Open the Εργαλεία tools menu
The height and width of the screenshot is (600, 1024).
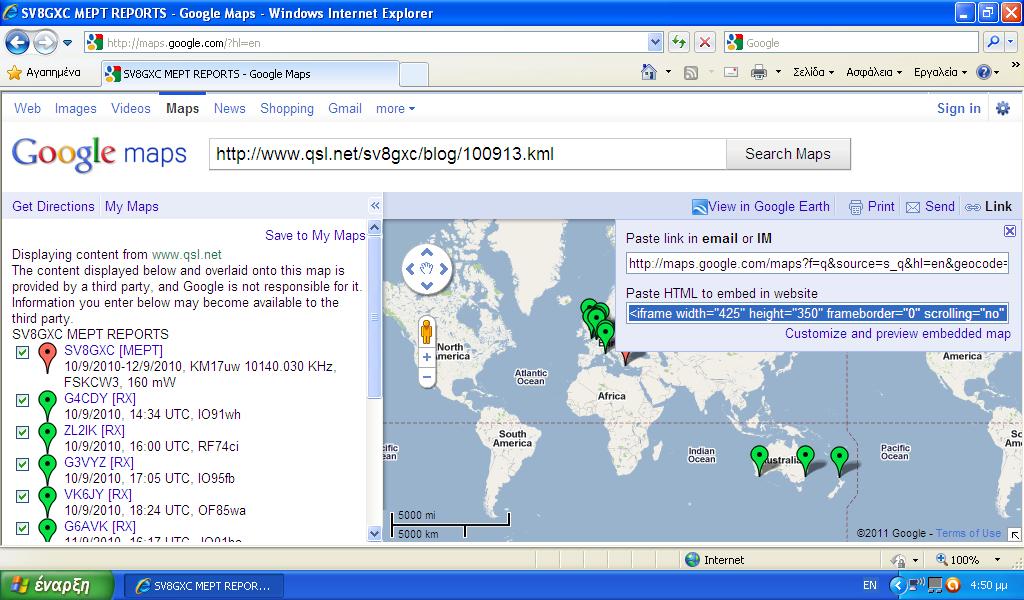point(940,72)
